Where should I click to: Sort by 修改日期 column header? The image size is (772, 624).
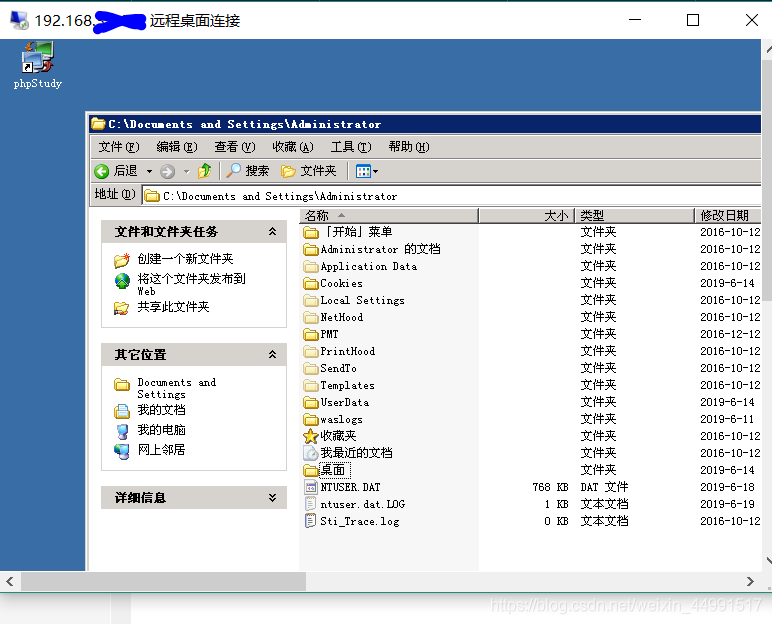[x=728, y=215]
